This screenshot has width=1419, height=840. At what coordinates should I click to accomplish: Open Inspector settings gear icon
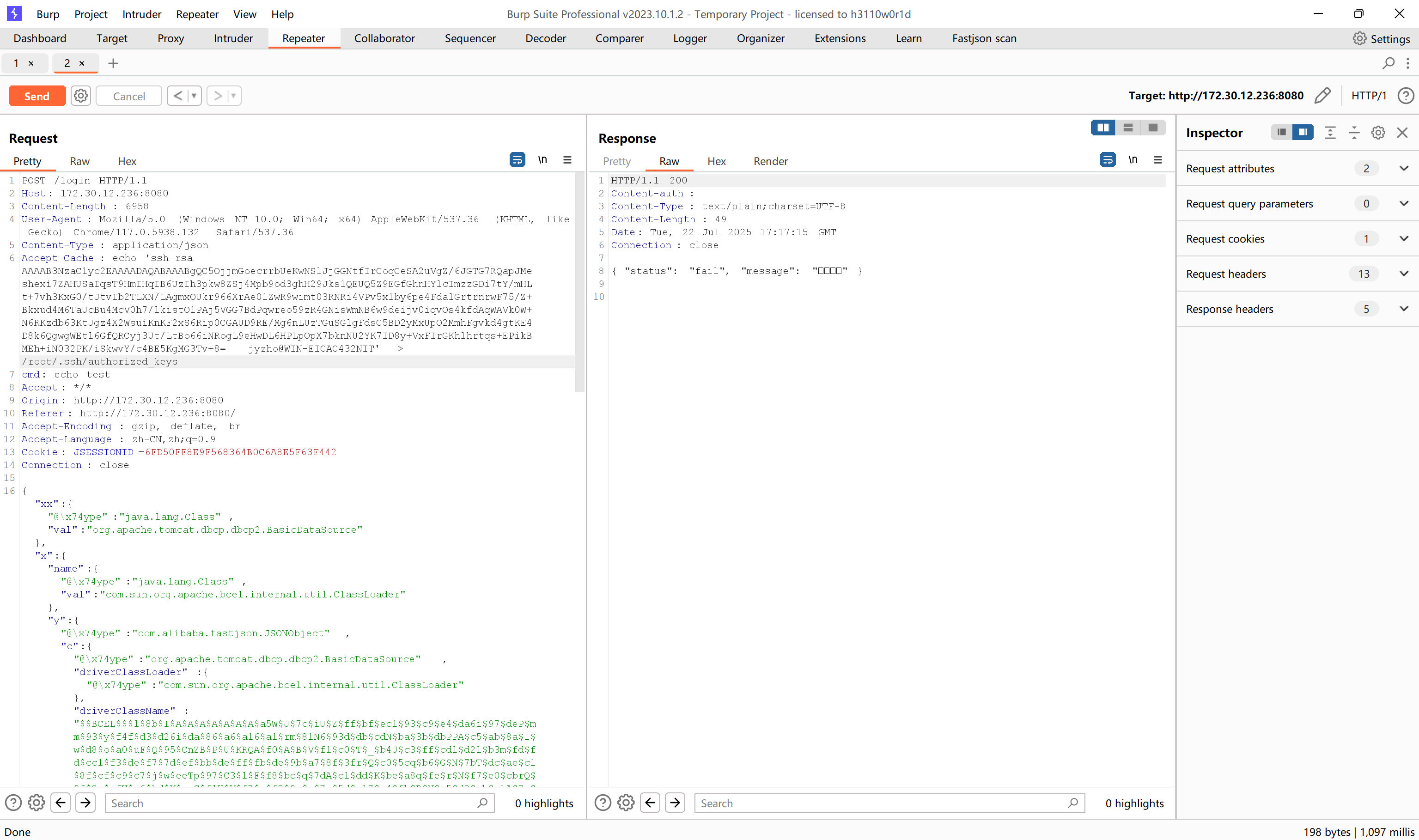1378,133
